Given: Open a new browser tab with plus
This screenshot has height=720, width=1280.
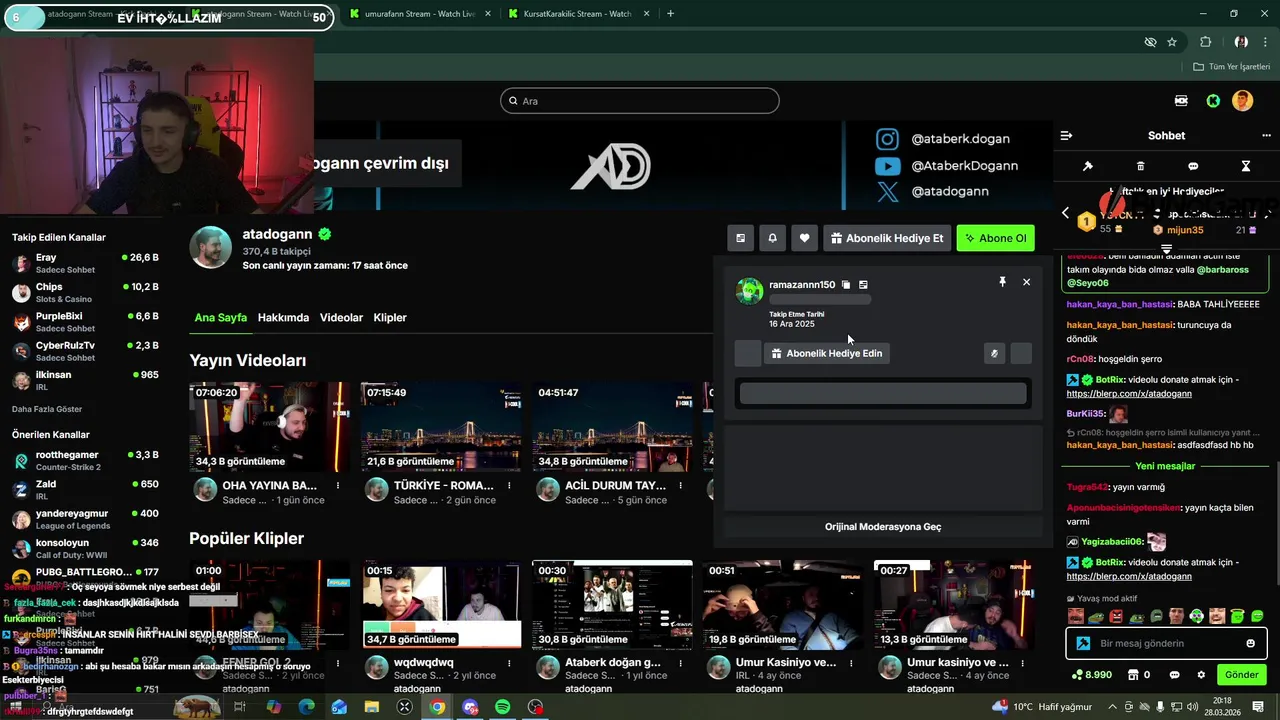Looking at the screenshot, I should point(670,14).
